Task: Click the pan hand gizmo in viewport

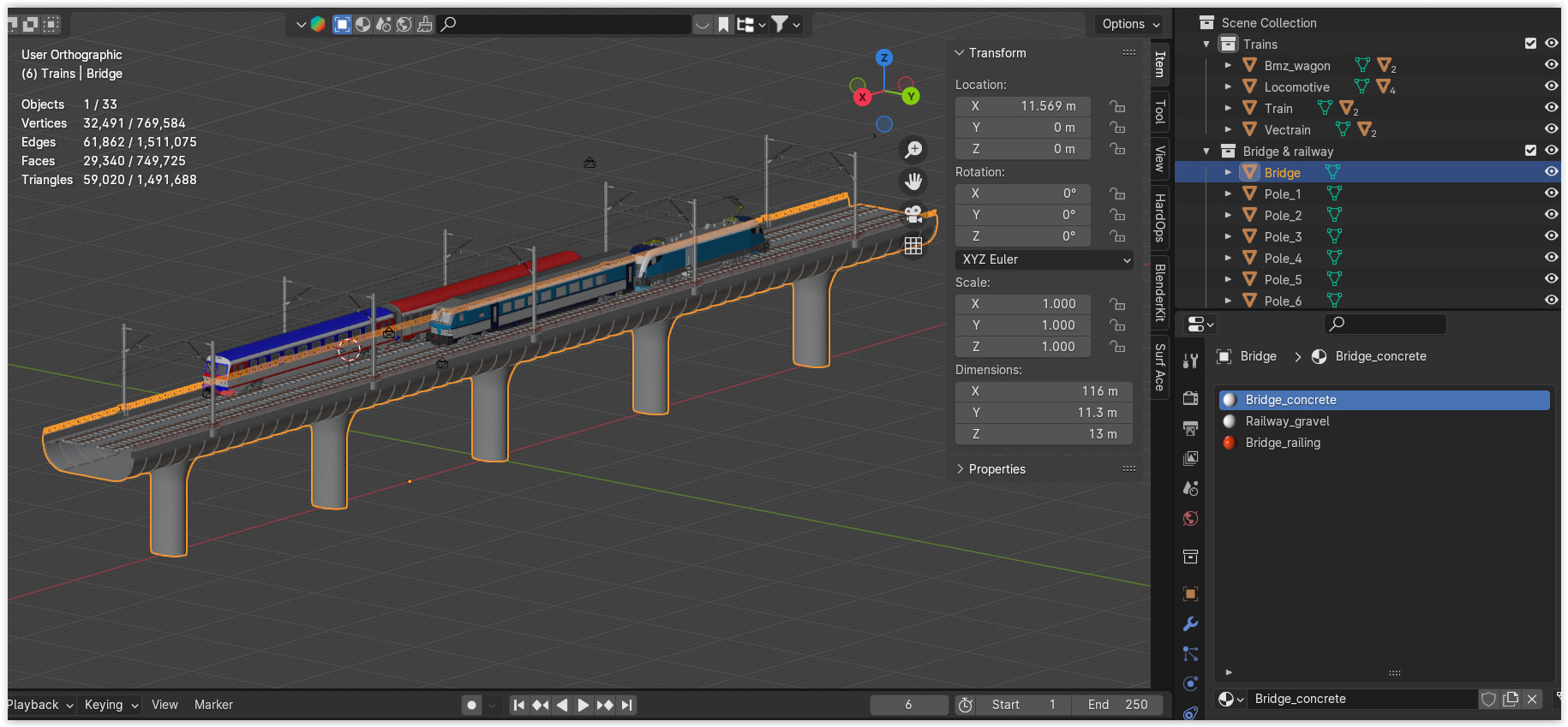Action: pyautogui.click(x=914, y=182)
